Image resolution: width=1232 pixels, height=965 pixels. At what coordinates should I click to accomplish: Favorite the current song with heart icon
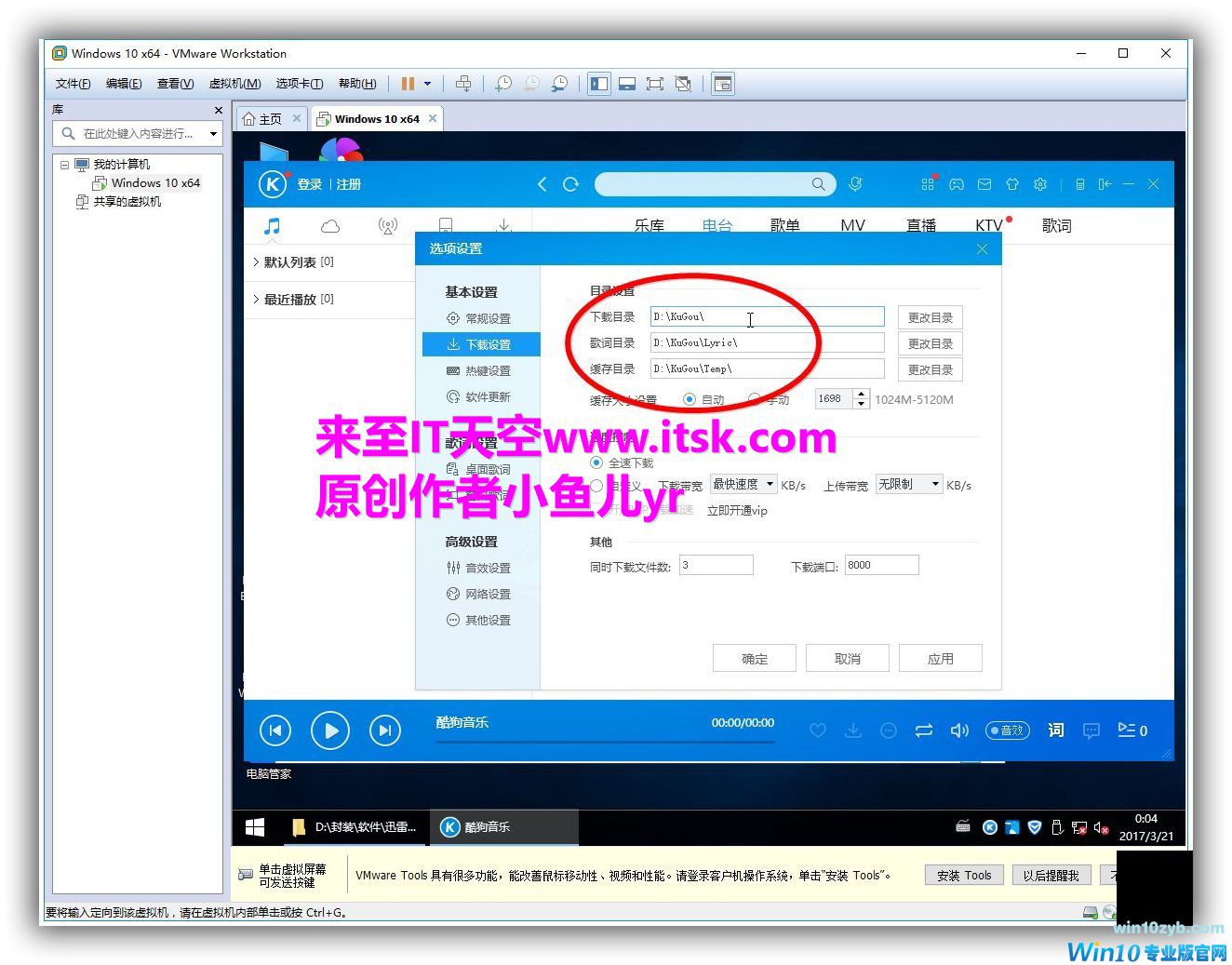(818, 730)
